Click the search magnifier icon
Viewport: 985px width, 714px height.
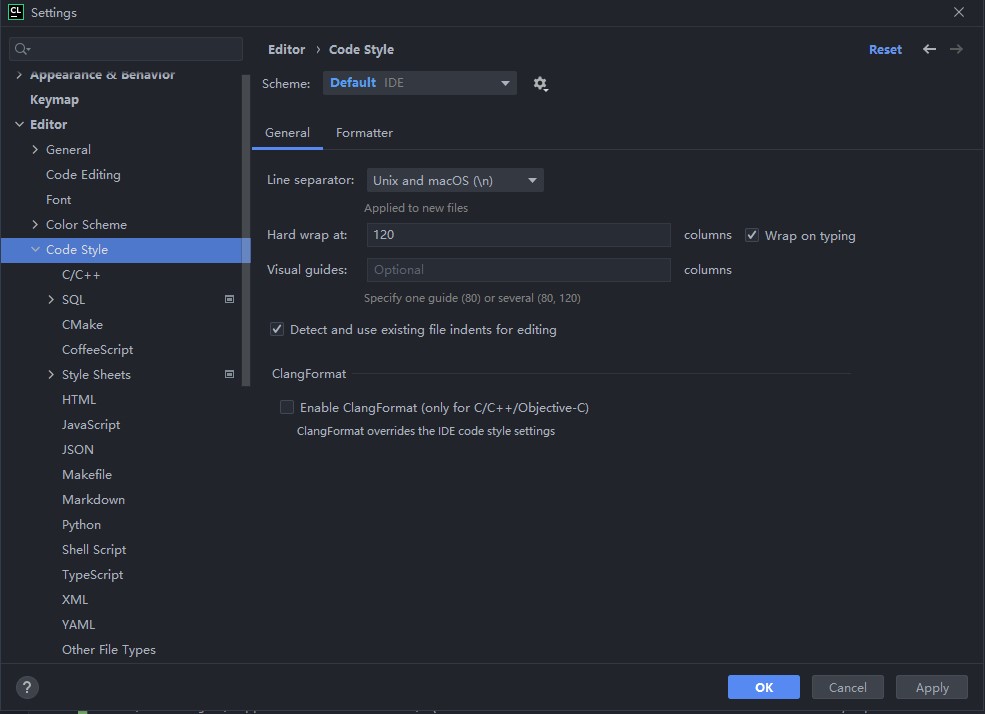(x=22, y=49)
